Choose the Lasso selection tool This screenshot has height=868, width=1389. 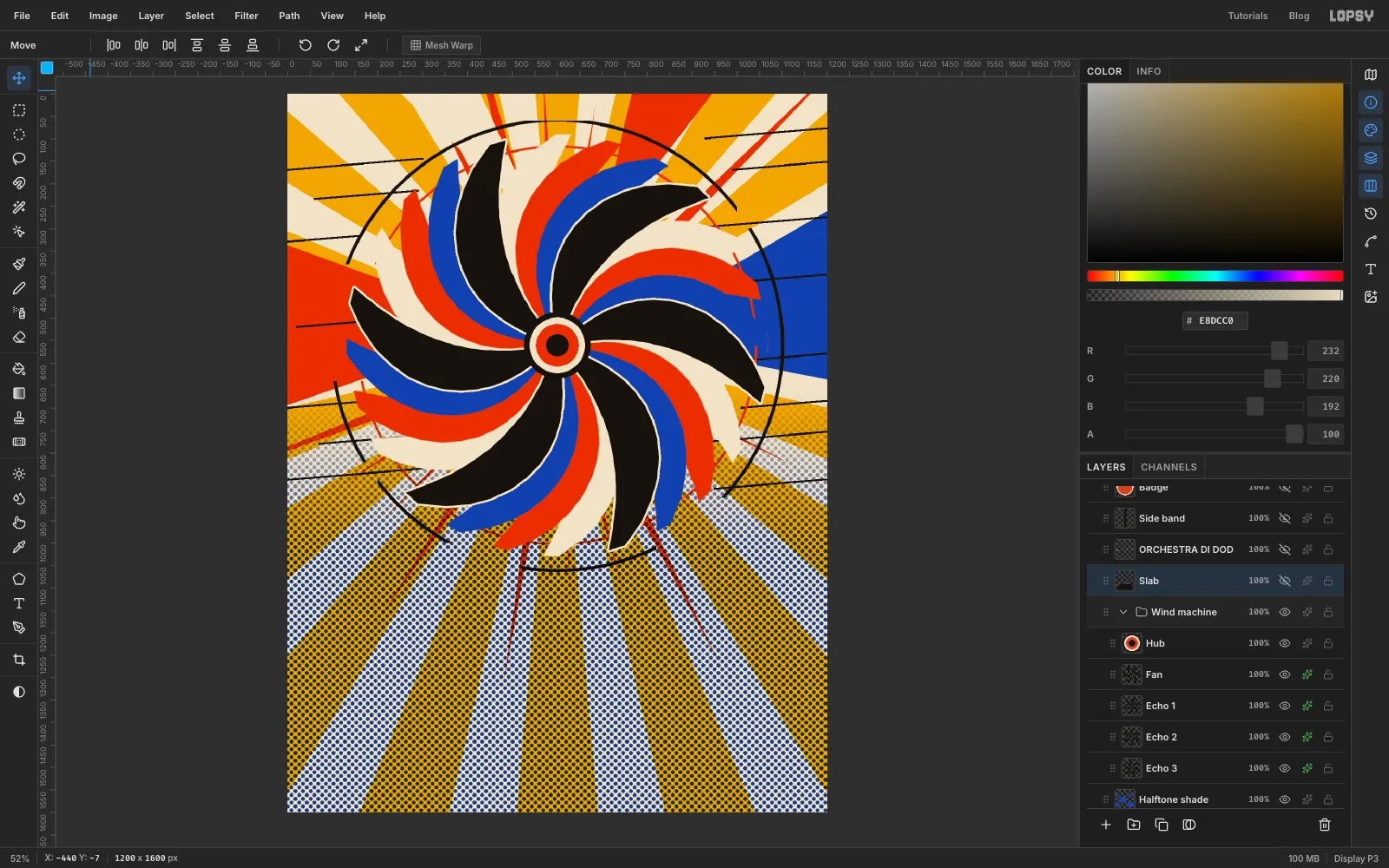point(19,159)
